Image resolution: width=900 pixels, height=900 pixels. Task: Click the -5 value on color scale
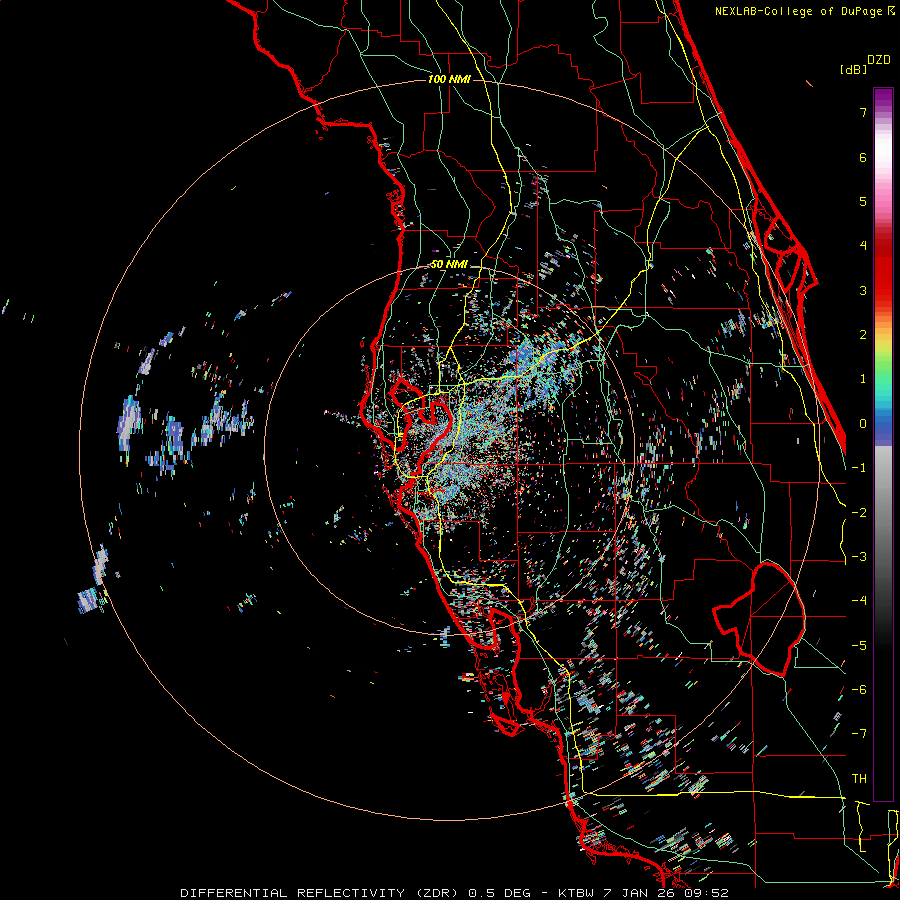tap(859, 646)
